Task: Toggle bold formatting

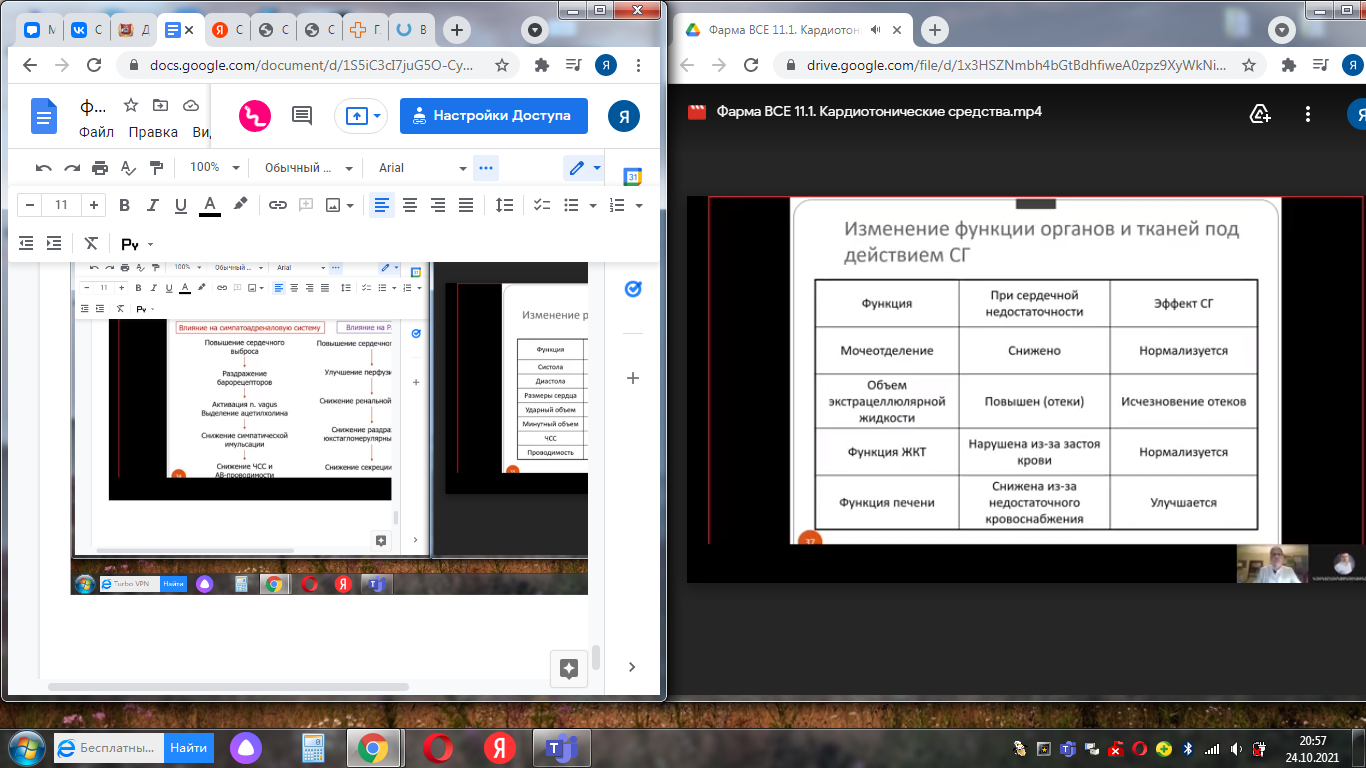Action: click(125, 205)
